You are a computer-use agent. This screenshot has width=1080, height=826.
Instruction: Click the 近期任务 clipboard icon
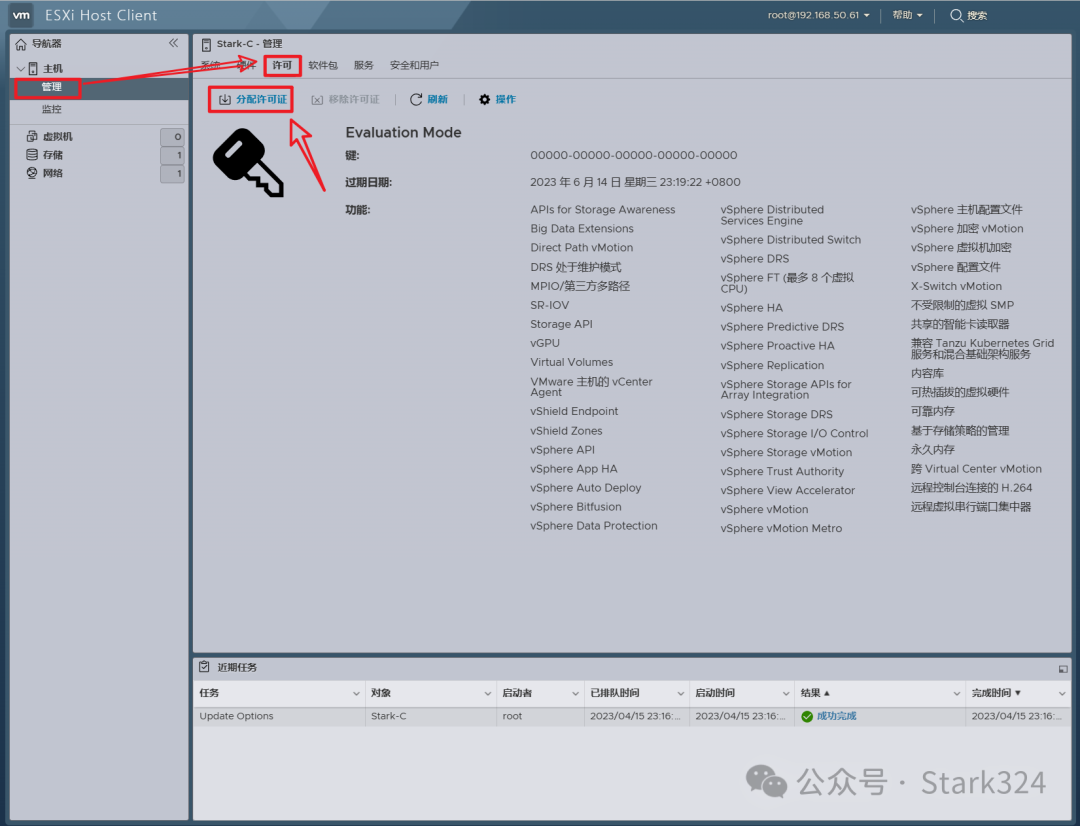tap(205, 667)
